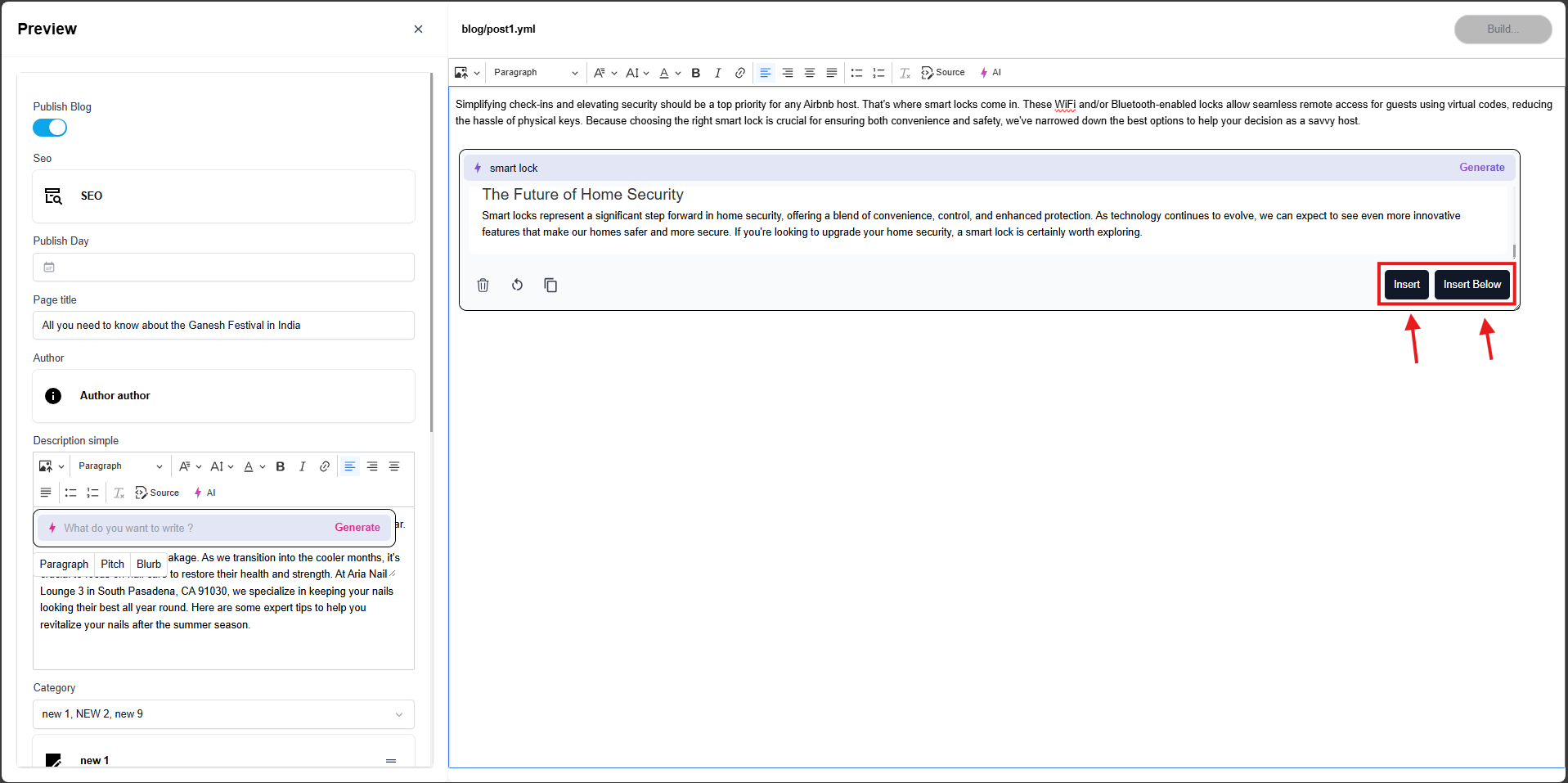Click the copy icon in AI block
1568x783 pixels.
pos(550,285)
